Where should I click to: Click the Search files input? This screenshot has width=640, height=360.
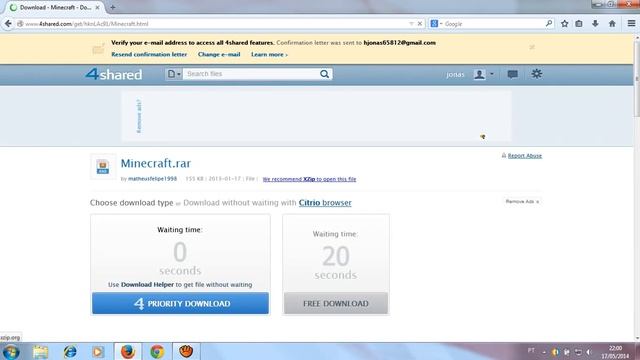(251, 74)
